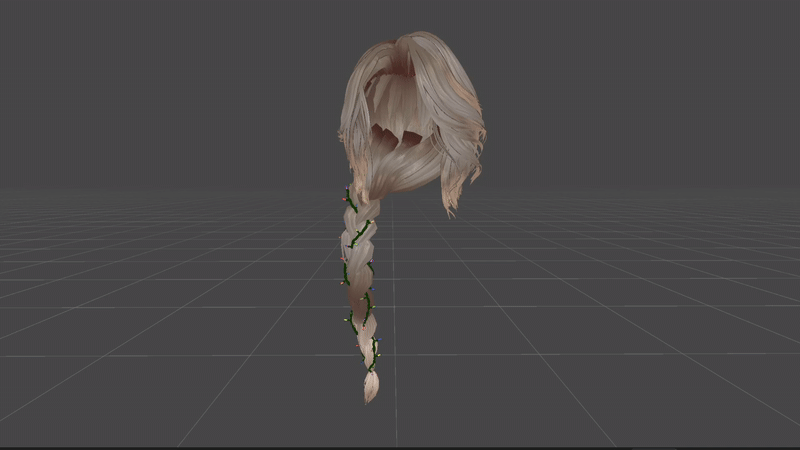Click the green vine near braid bottom

[373, 352]
